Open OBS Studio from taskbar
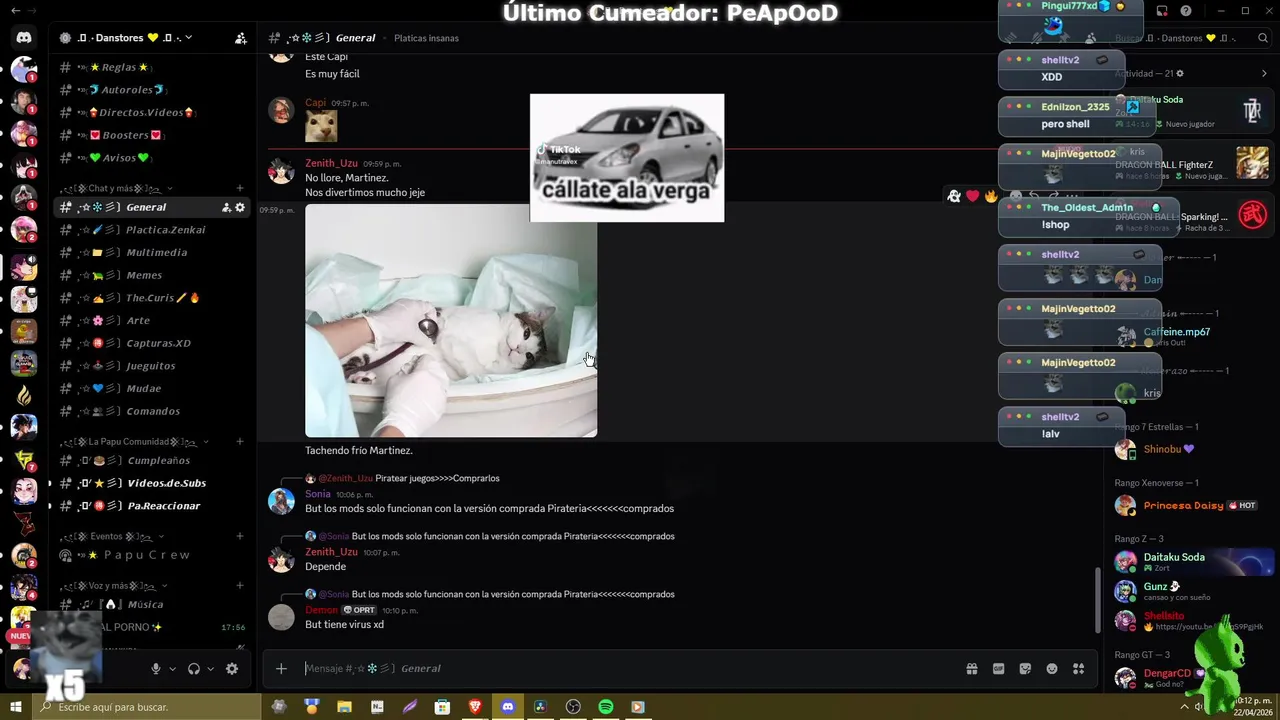This screenshot has height=720, width=1280. coord(573,707)
